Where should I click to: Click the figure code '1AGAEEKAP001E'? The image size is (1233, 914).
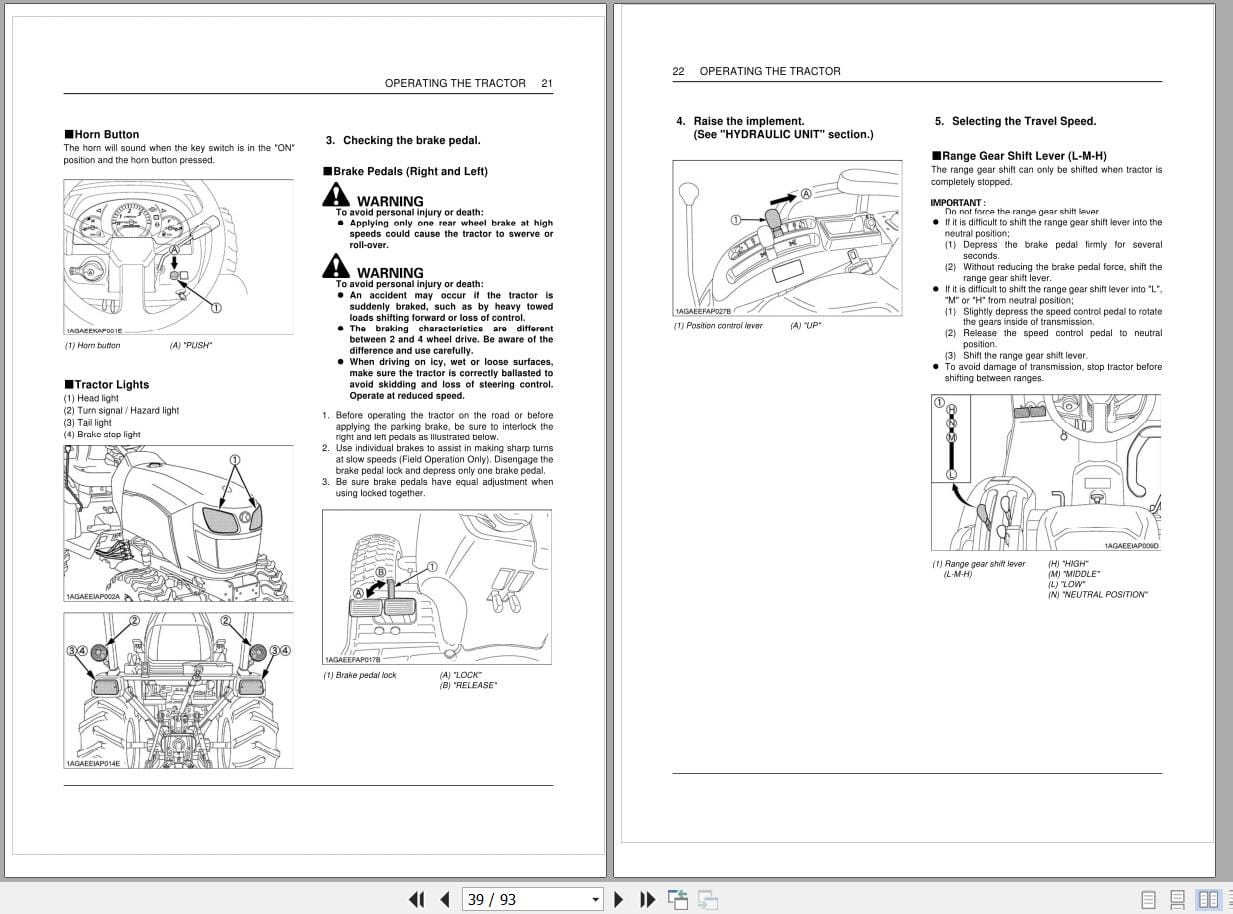click(x=93, y=331)
